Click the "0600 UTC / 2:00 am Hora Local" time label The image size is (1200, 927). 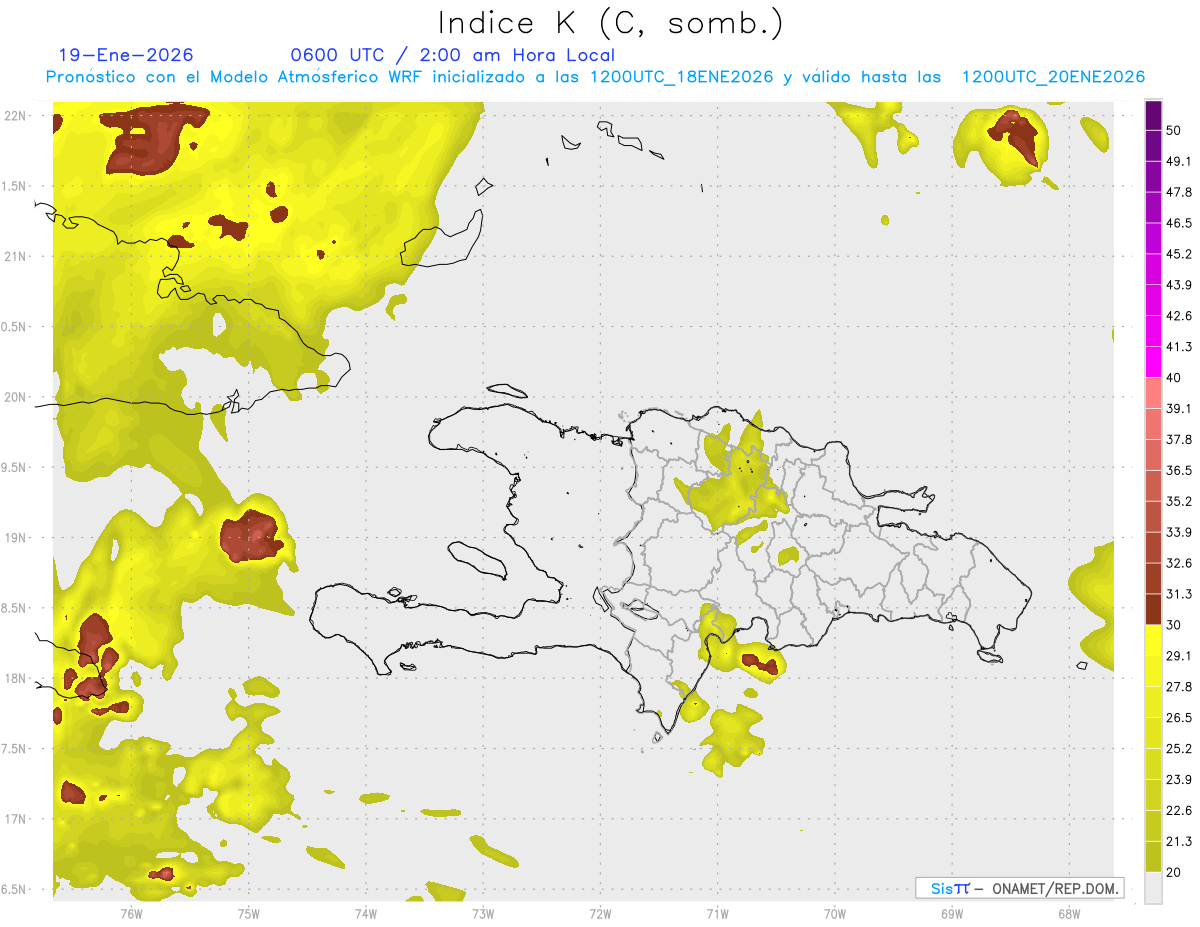click(452, 55)
